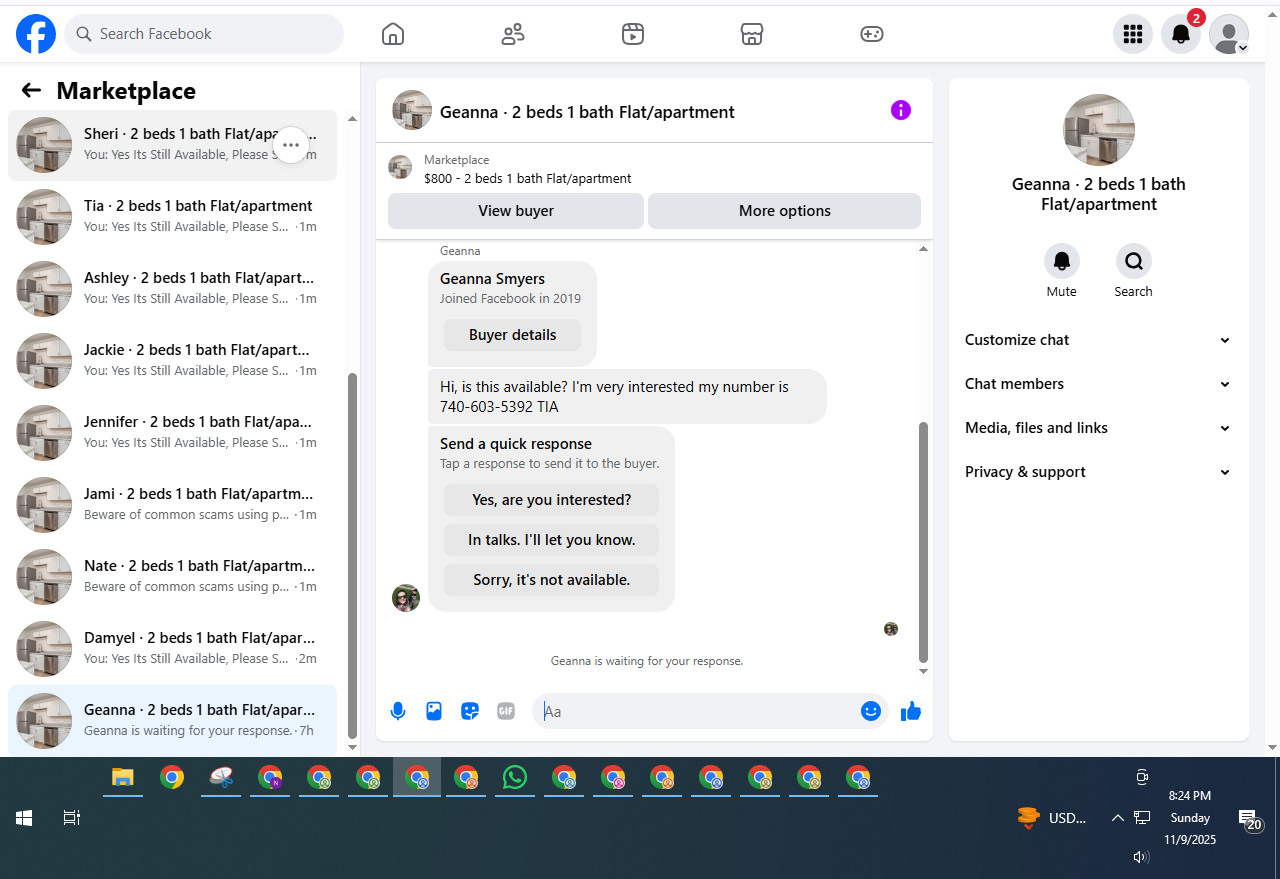Click the listing photo in the right panel
The width and height of the screenshot is (1280, 879).
tap(1099, 130)
